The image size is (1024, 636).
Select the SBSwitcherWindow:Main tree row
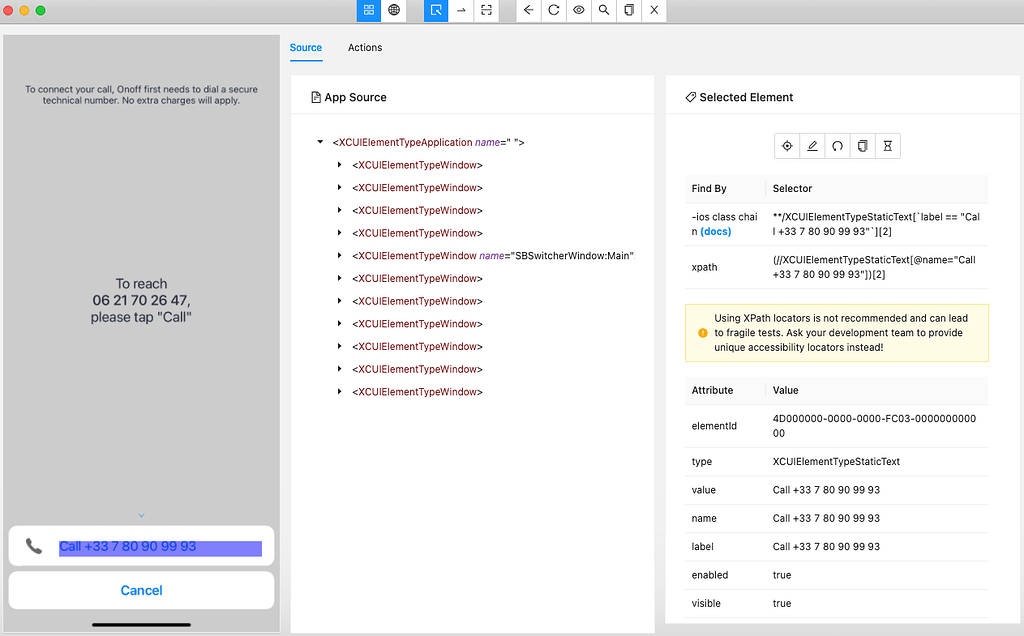[493, 256]
